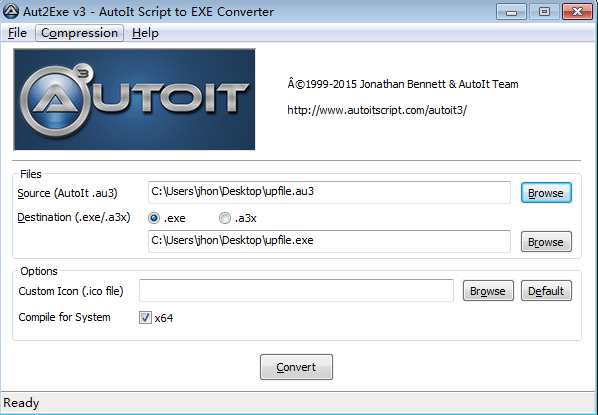Close the Aut2Exe window
This screenshot has height=415, width=598.
(577, 12)
